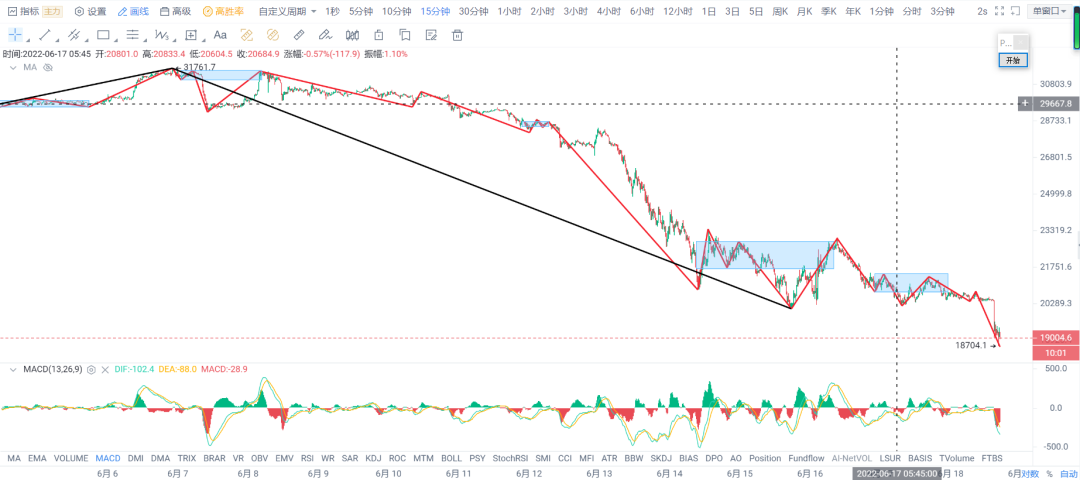The width and height of the screenshot is (1080, 480).
Task: Open 设置 settings
Action: pos(90,12)
